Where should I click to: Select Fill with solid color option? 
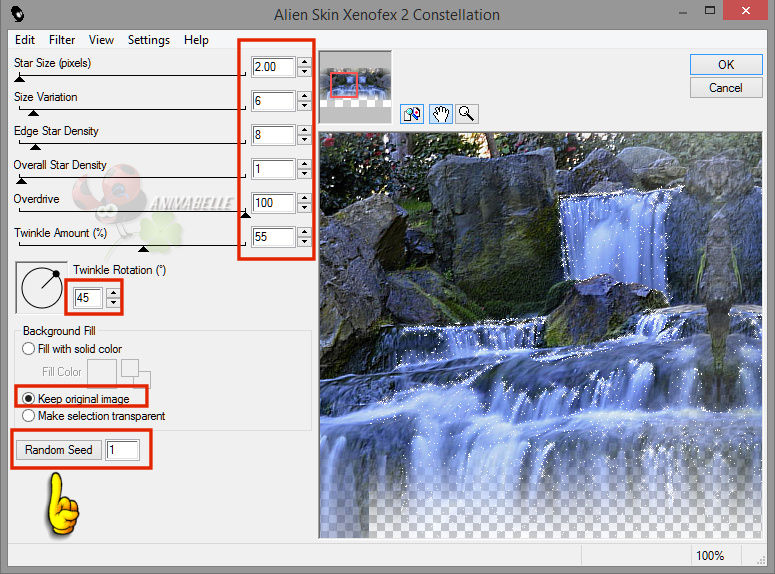(29, 349)
